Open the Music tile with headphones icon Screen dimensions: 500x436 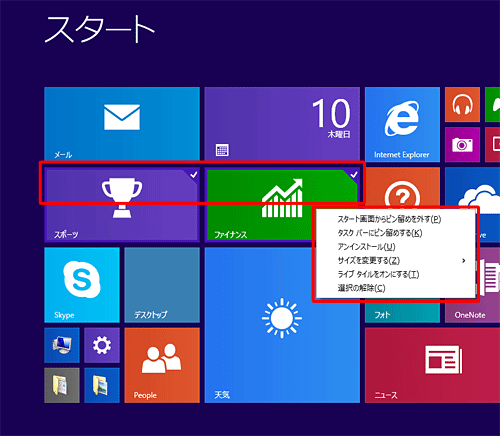(x=462, y=104)
